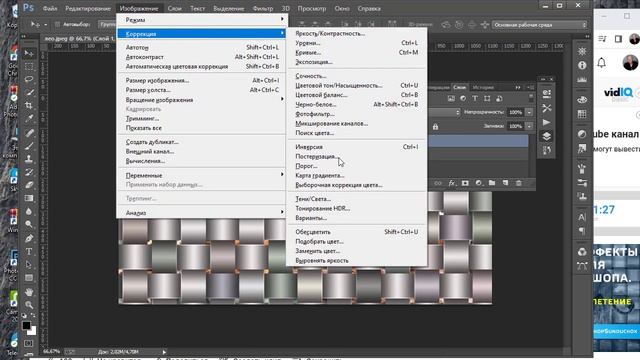This screenshot has height=360, width=640.
Task: Open the opacity percentage dropdown arrow
Action: click(529, 112)
